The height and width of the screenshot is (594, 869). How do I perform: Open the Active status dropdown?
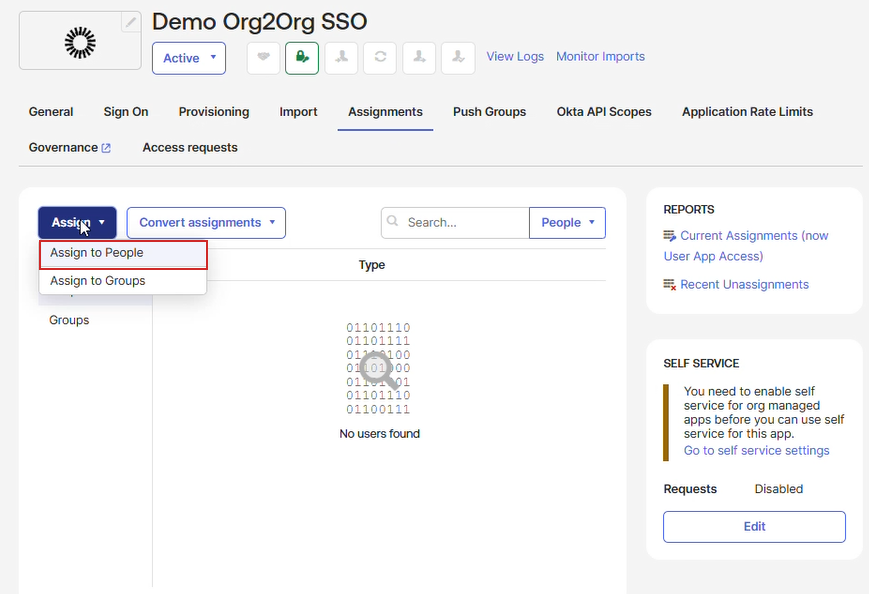click(189, 58)
